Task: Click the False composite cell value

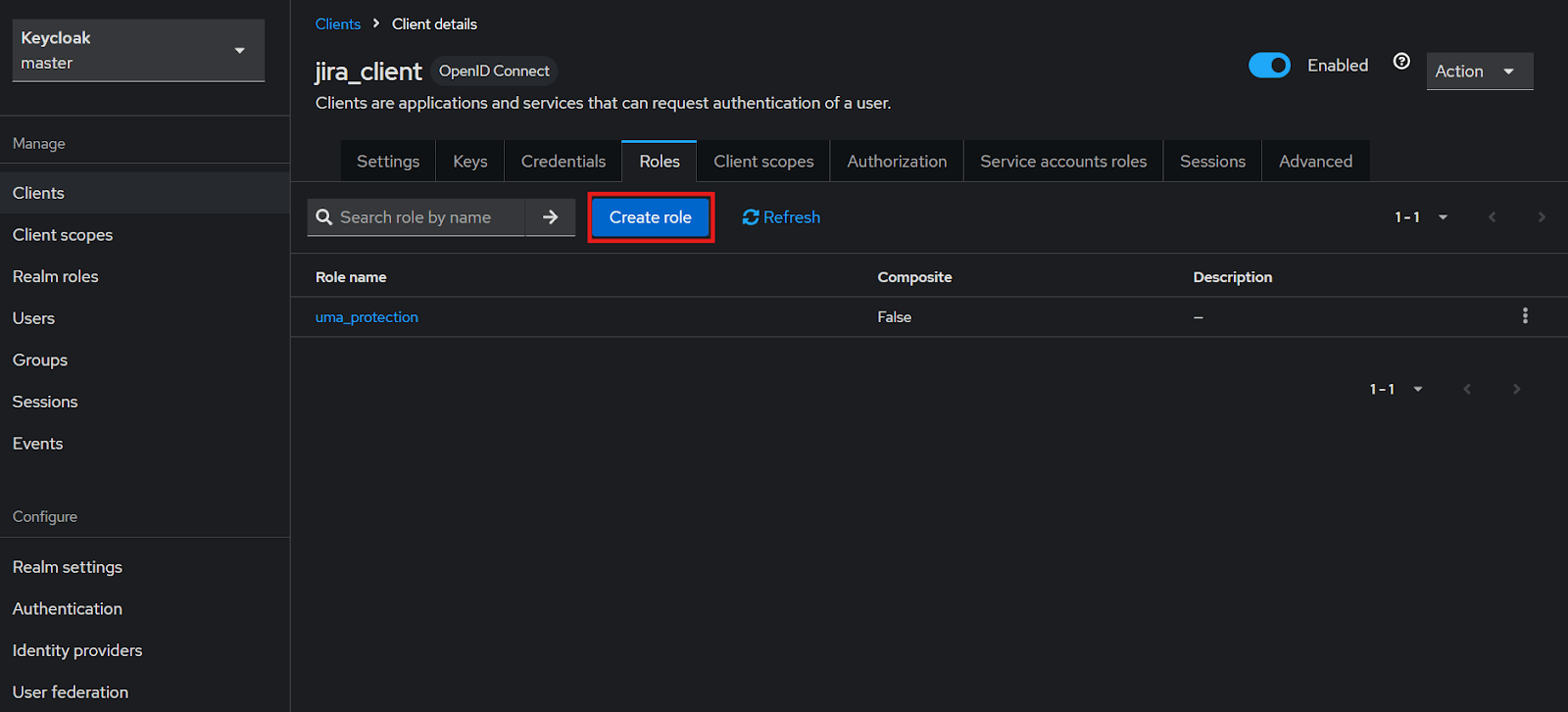Action: coord(895,317)
